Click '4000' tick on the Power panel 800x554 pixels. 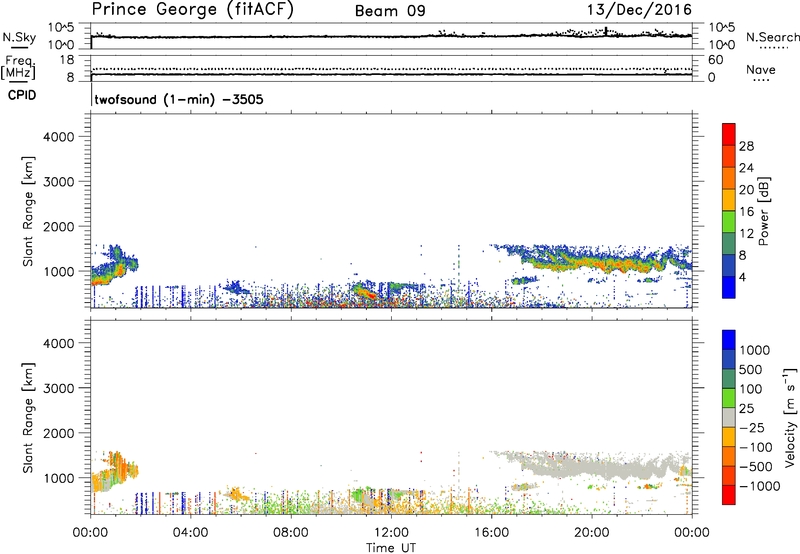[58, 137]
